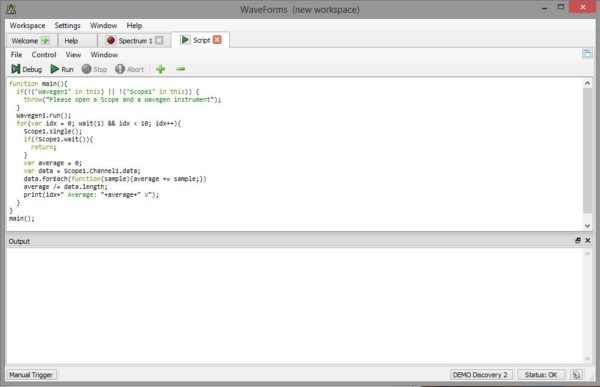The width and height of the screenshot is (600, 387).
Task: Click the Output panel title
Action: (x=19, y=242)
